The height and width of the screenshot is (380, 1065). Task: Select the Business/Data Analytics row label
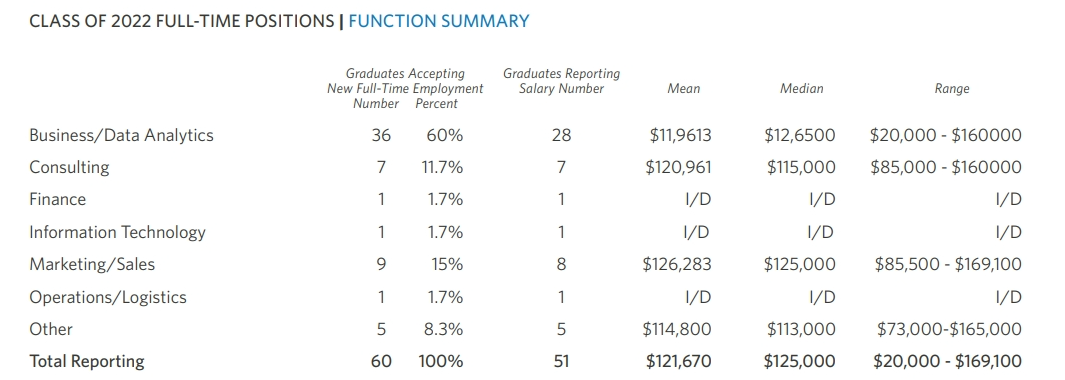122,135
